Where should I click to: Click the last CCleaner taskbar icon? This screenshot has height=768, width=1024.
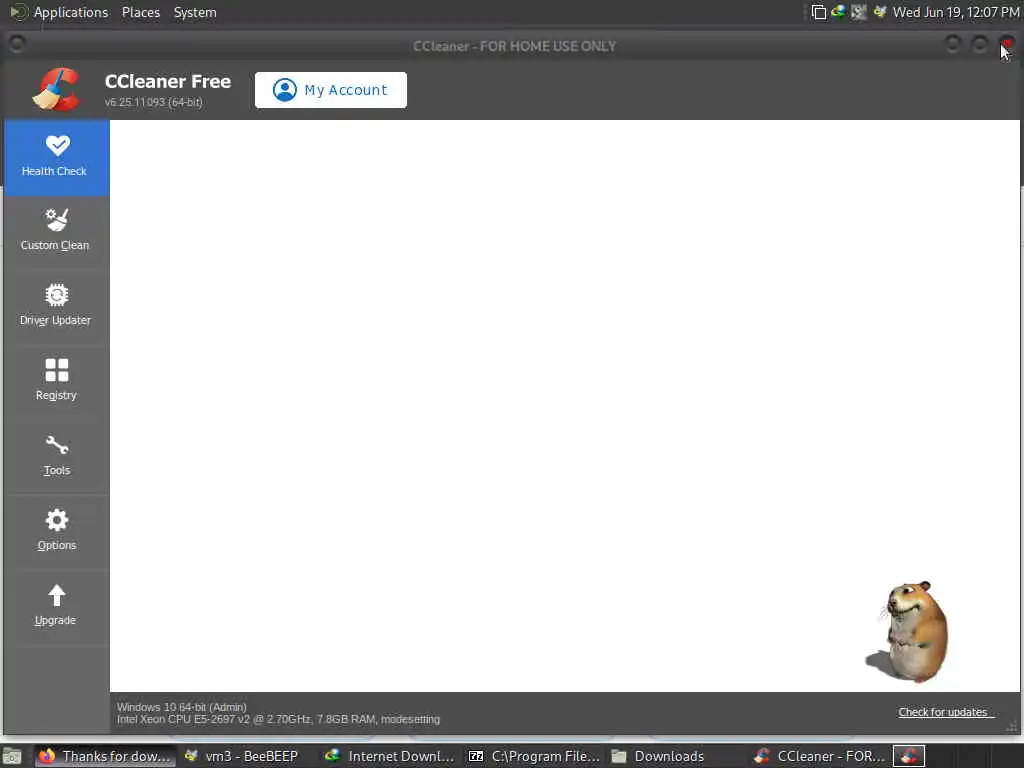pos(909,756)
